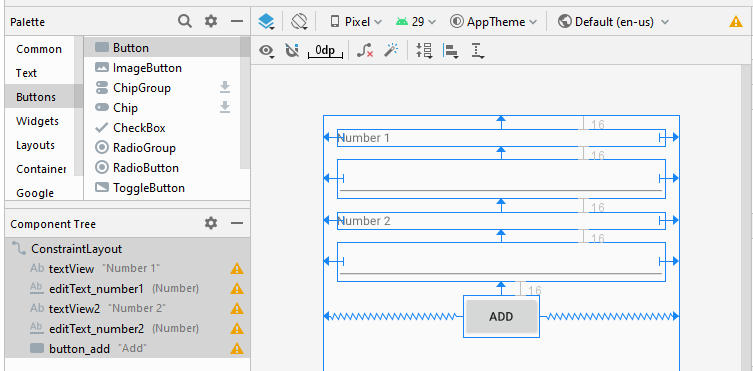Select the design surface layers icon
Viewport: 753px width, 371px height.
pyautogui.click(x=266, y=22)
